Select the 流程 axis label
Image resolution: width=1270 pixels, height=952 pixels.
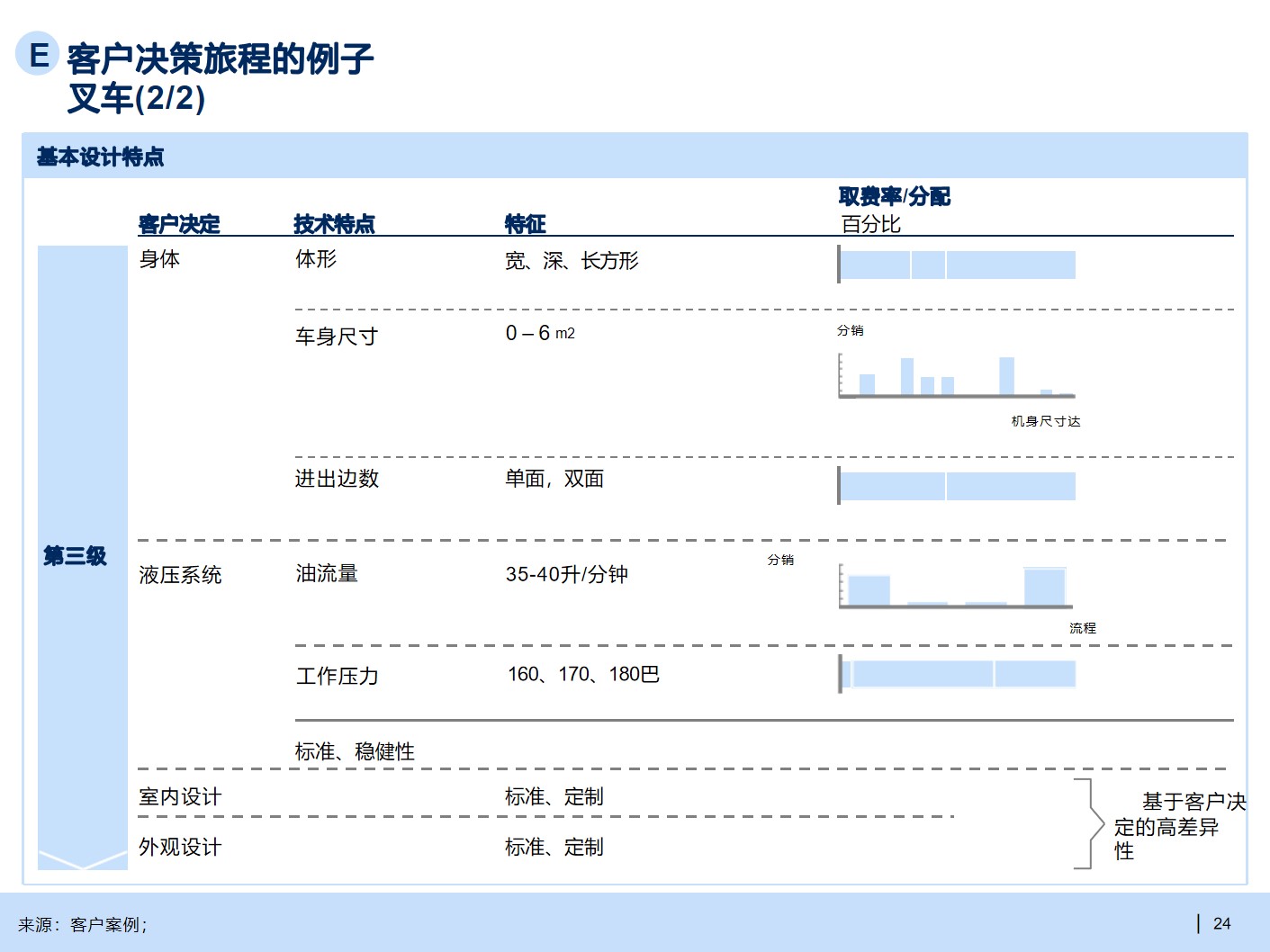[1083, 628]
